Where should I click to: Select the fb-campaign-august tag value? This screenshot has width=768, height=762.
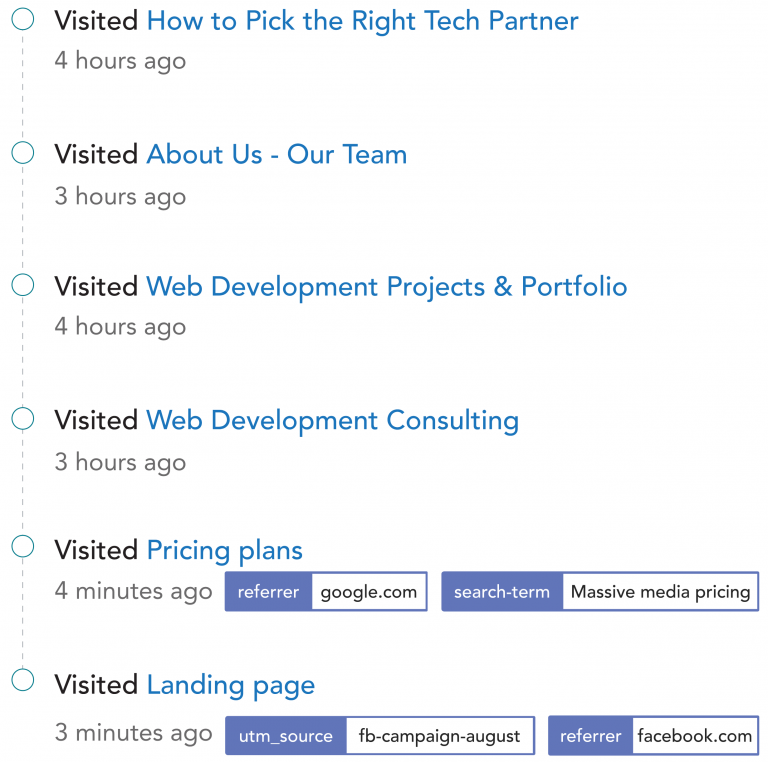tap(439, 736)
